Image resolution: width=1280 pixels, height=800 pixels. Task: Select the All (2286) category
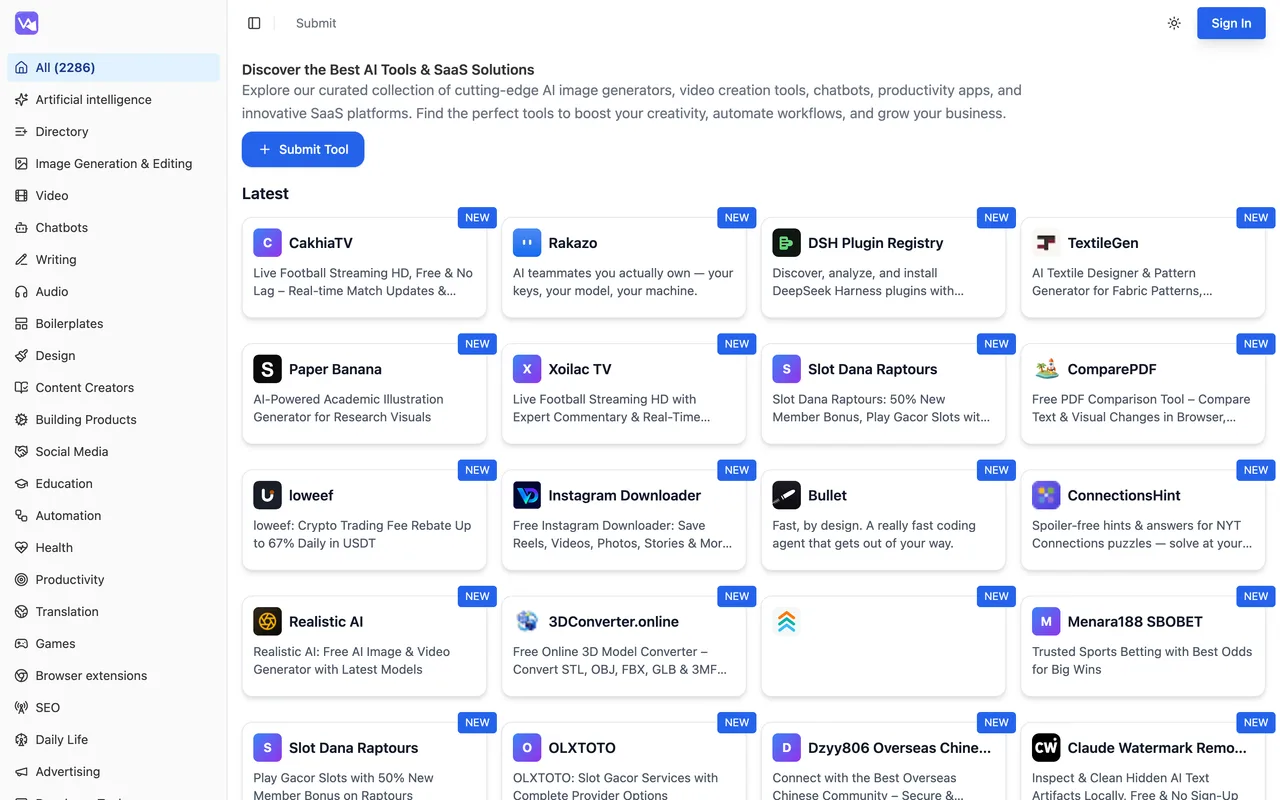pos(113,67)
